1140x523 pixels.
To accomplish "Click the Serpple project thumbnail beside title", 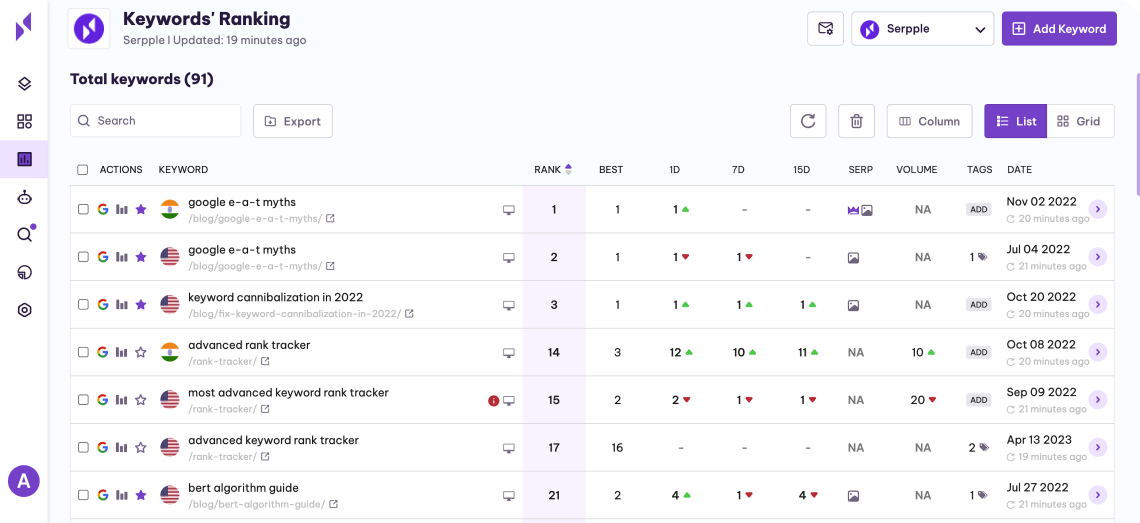I will coord(89,29).
